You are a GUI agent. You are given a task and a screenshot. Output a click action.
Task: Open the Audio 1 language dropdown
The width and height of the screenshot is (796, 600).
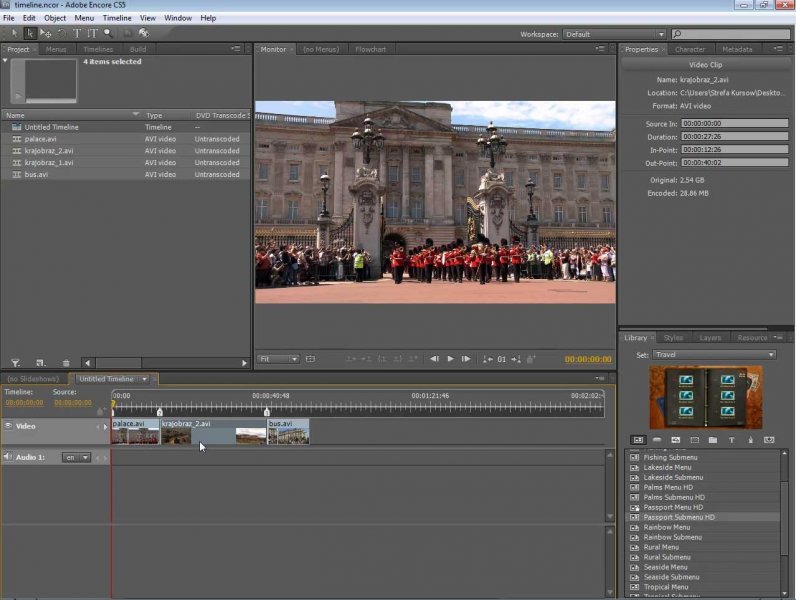[x=76, y=457]
